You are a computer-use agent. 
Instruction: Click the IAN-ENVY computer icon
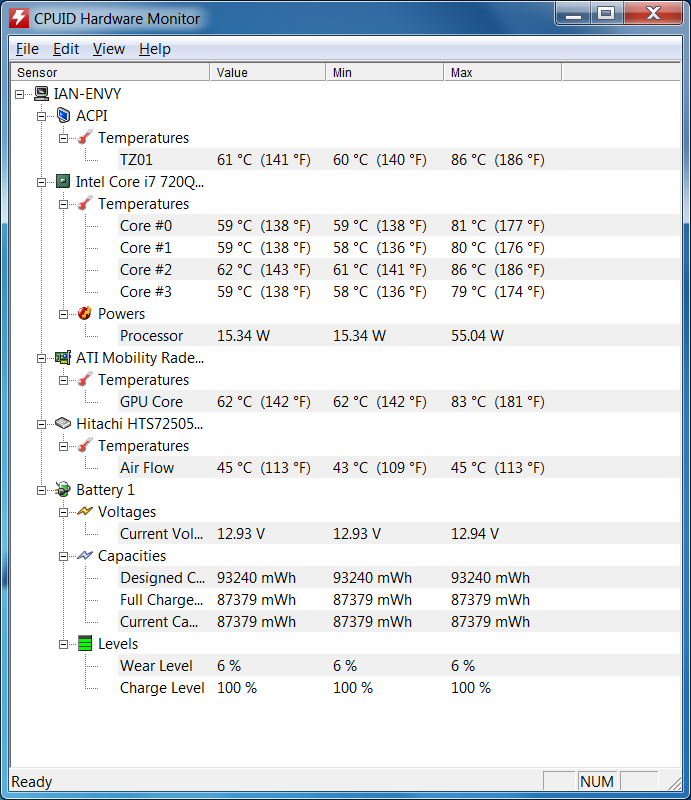tap(41, 94)
